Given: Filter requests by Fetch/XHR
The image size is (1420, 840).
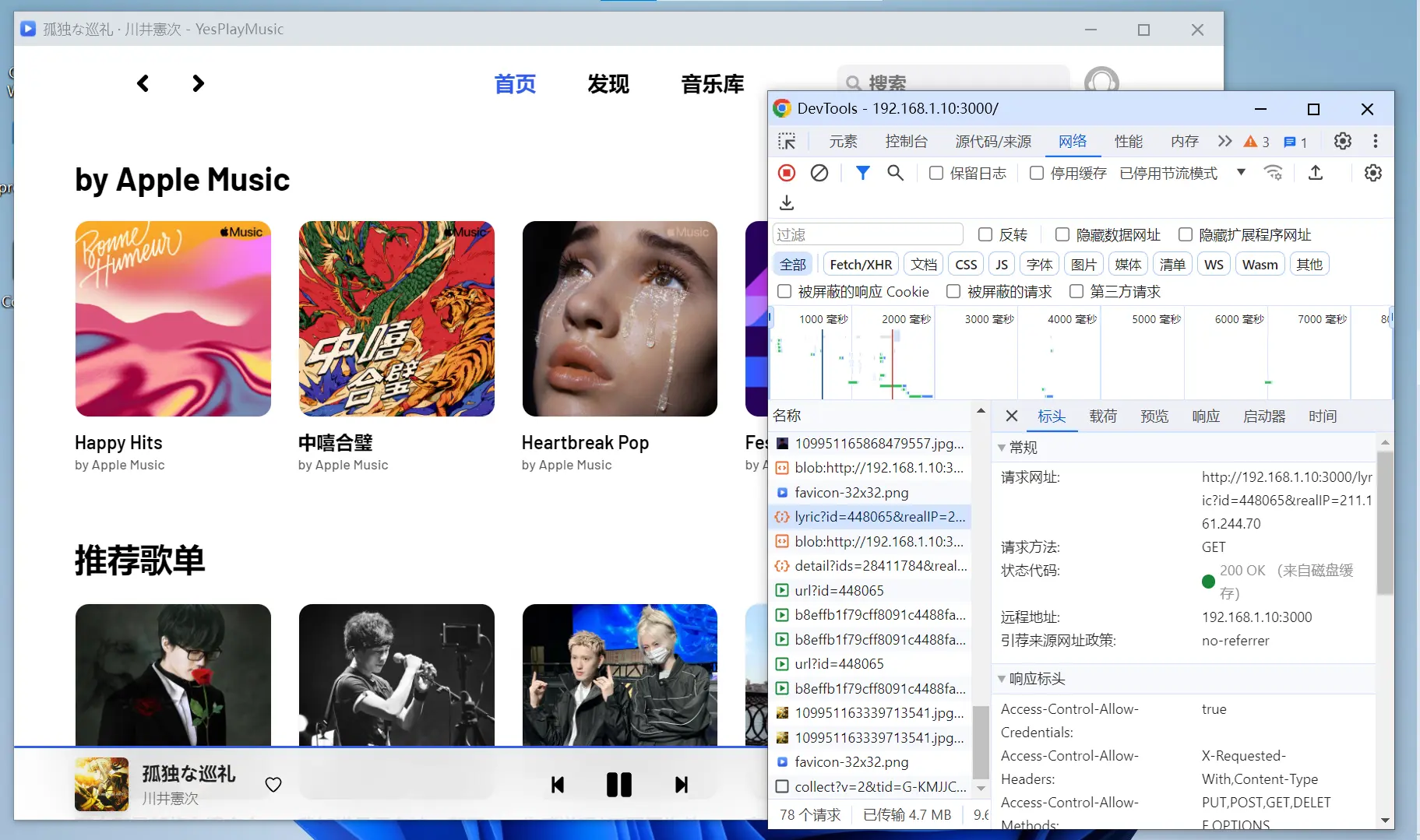Looking at the screenshot, I should [861, 264].
